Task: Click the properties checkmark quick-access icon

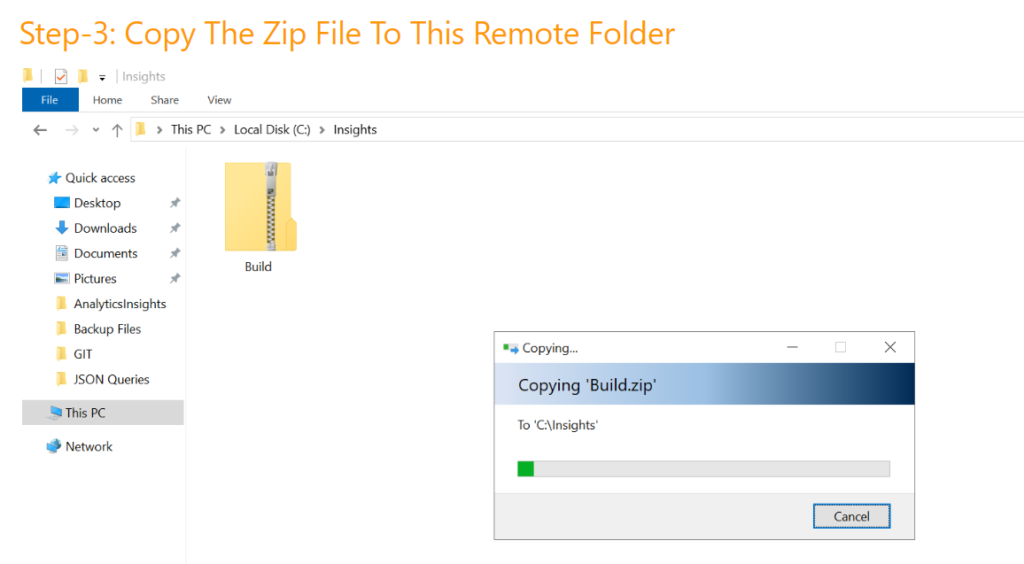Action: 61,76
